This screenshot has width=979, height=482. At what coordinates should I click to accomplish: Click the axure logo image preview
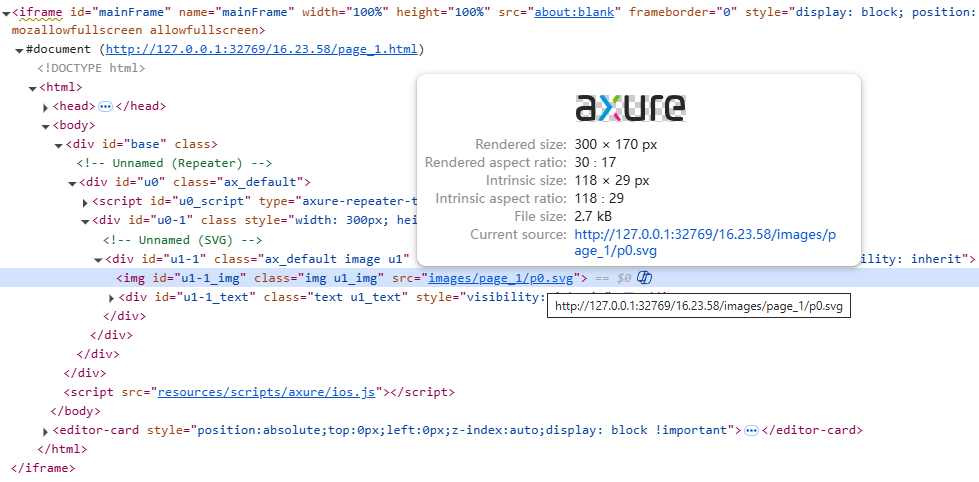coord(630,107)
